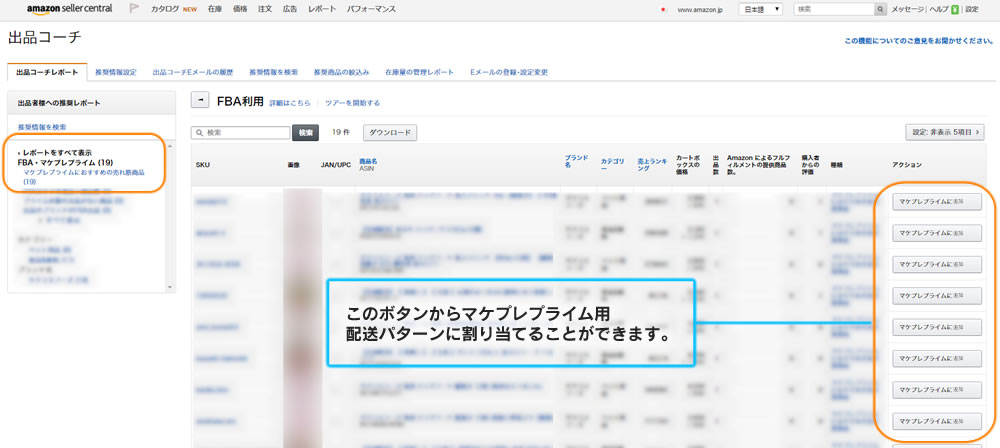Open the 価格 menu
This screenshot has width=1000, height=448.
coord(240,10)
